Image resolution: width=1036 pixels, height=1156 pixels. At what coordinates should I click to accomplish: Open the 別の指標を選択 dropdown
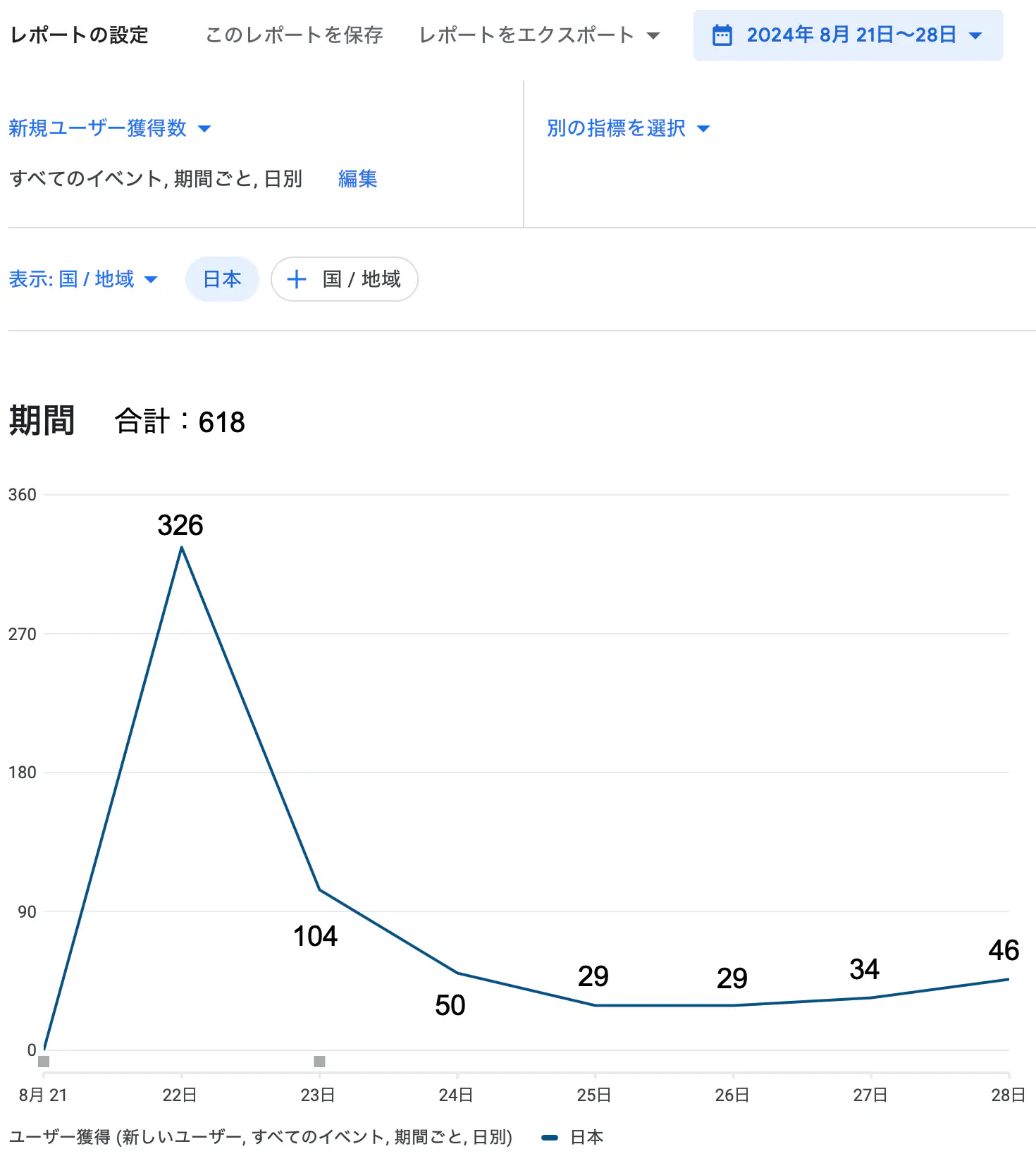pos(628,128)
